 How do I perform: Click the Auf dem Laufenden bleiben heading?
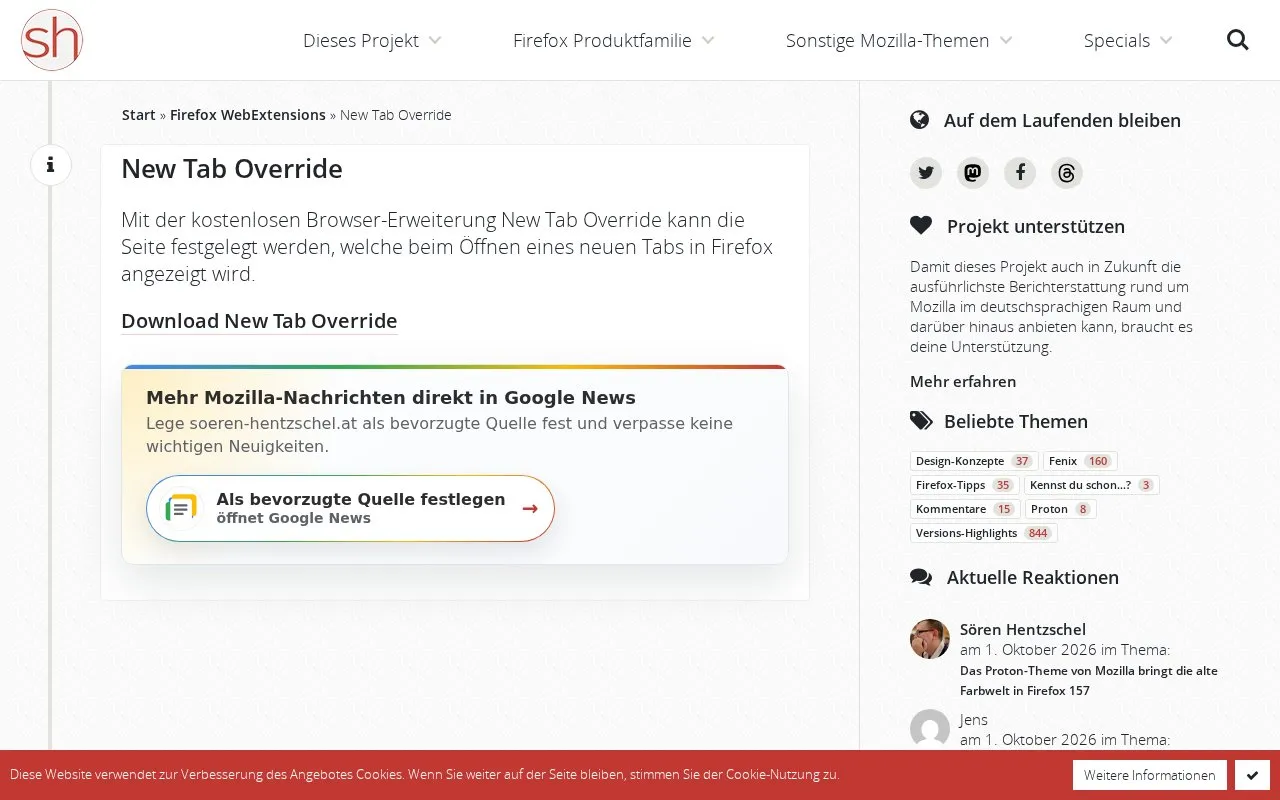(x=1062, y=120)
